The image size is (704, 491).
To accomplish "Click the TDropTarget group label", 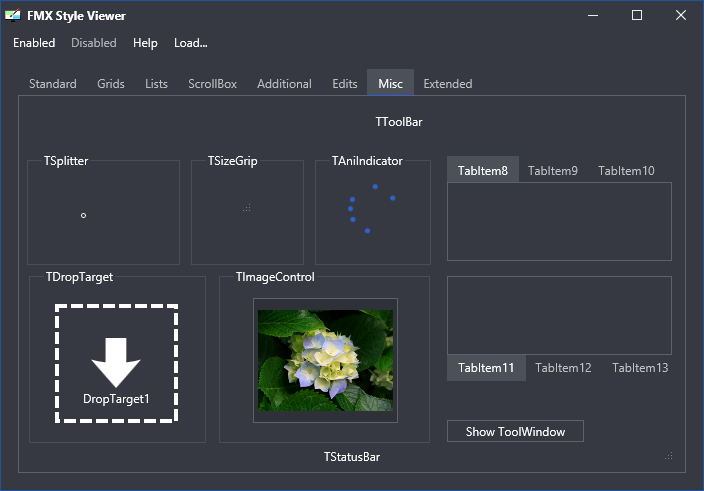I will coord(79,277).
